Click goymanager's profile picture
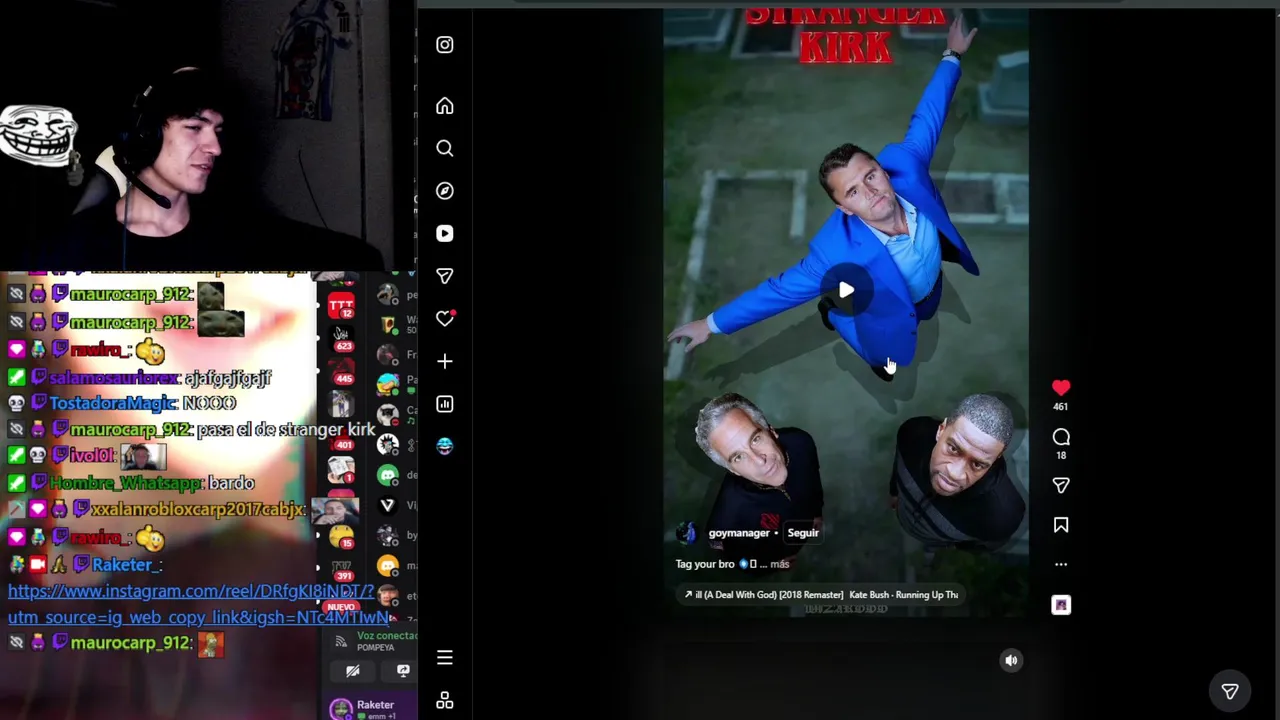The height and width of the screenshot is (720, 1280). (686, 533)
